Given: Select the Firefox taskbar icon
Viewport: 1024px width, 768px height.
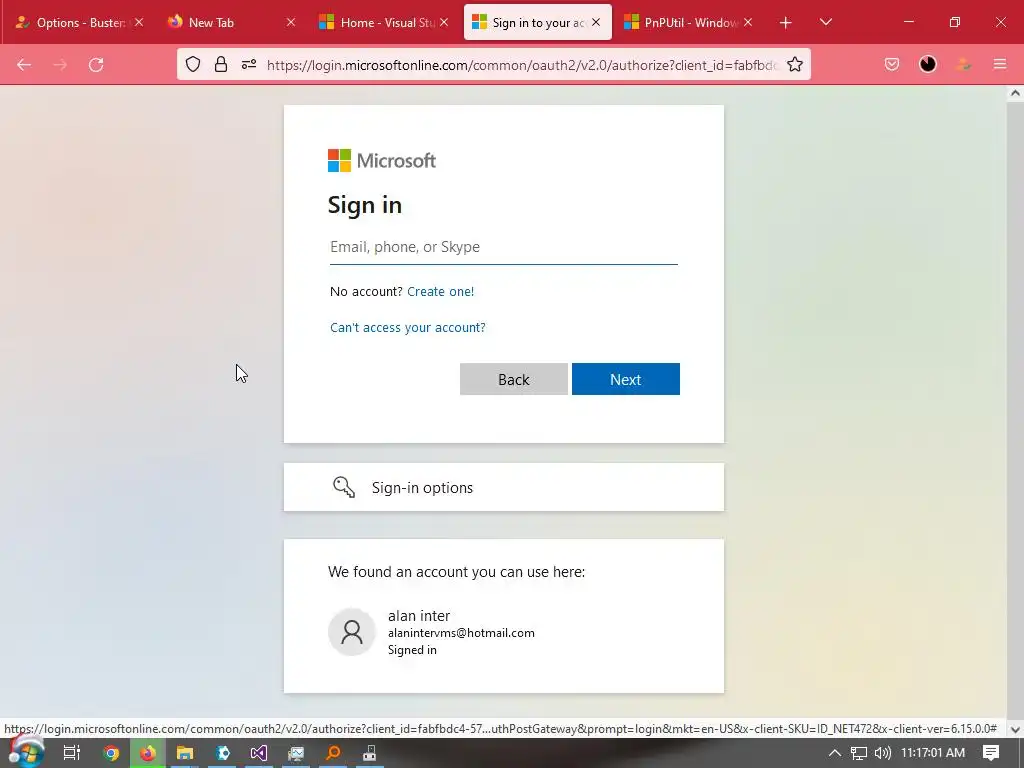Looking at the screenshot, I should coord(148,753).
